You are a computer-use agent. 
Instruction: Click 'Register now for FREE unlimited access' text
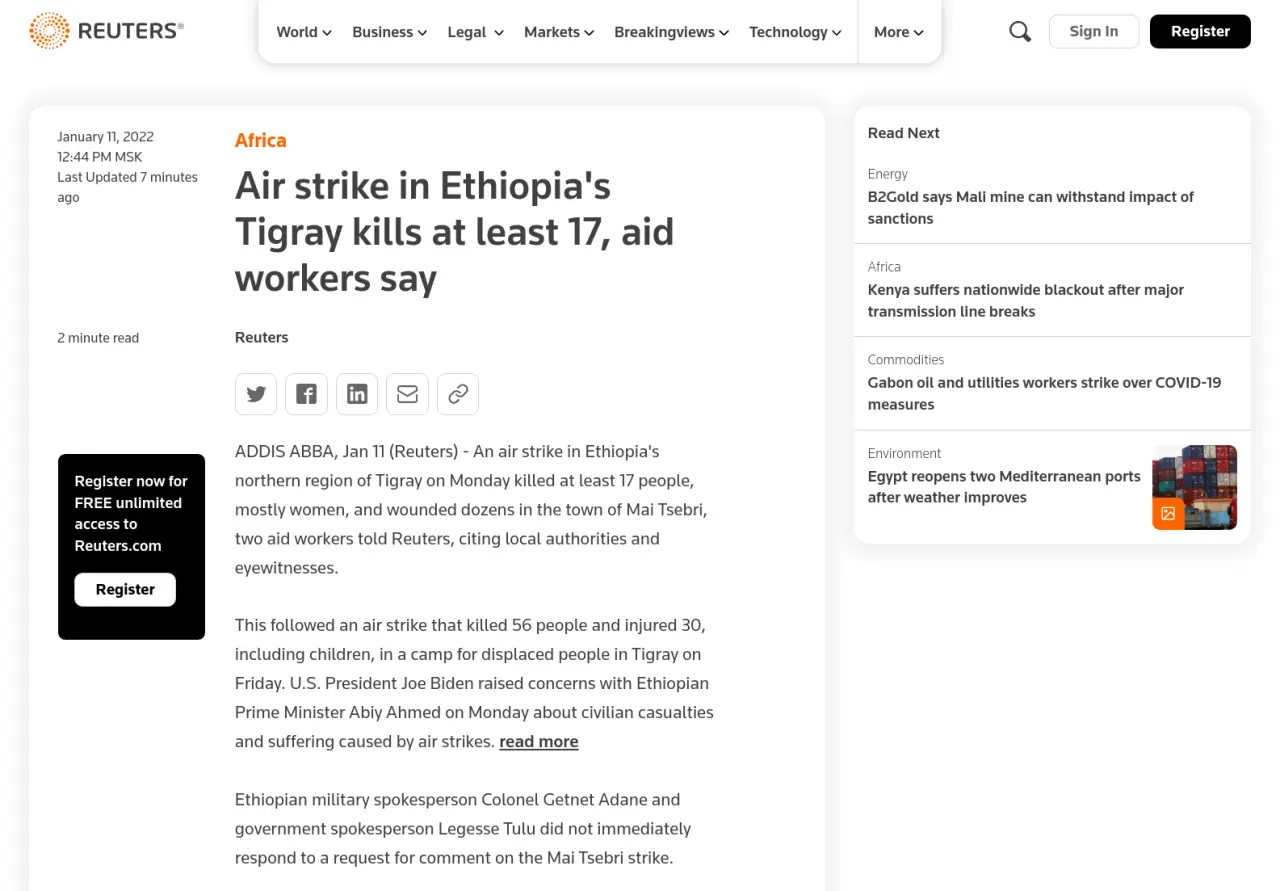131,513
